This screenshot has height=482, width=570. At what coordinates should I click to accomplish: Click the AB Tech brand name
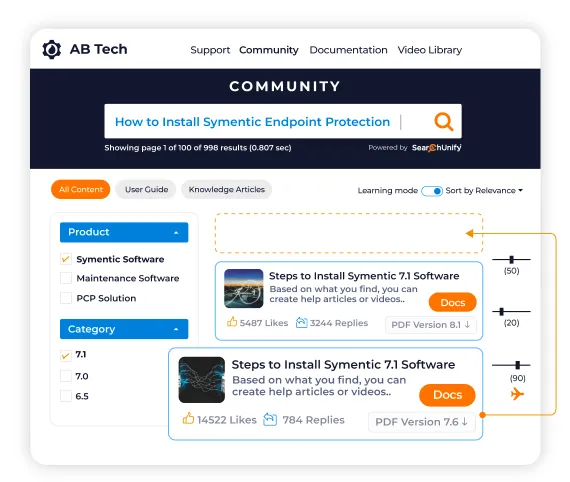pos(99,49)
